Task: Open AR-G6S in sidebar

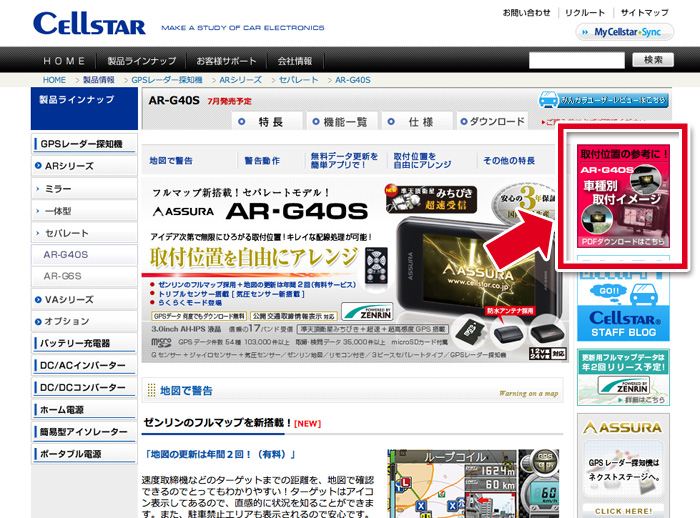Action: [84, 276]
